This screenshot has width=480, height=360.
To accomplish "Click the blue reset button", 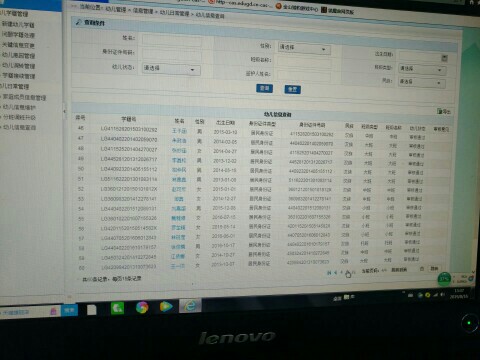I will (x=292, y=89).
